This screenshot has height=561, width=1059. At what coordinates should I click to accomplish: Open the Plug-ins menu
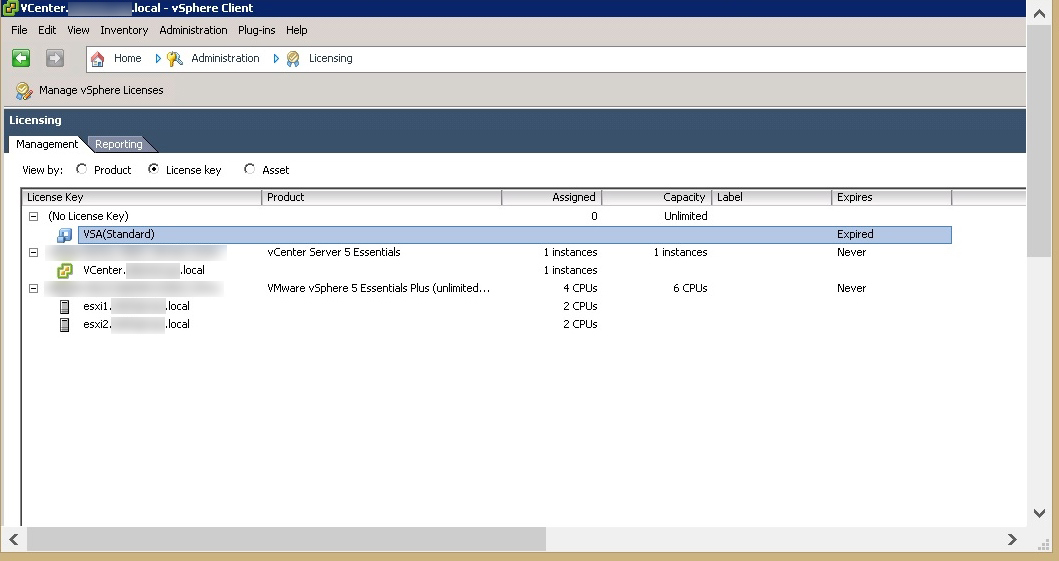257,30
